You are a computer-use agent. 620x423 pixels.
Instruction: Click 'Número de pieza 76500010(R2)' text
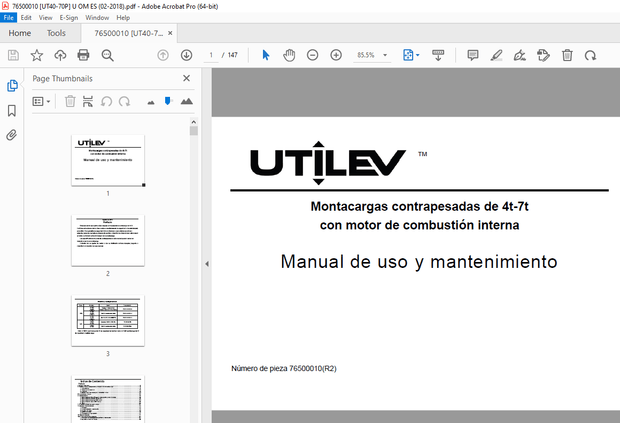284,368
